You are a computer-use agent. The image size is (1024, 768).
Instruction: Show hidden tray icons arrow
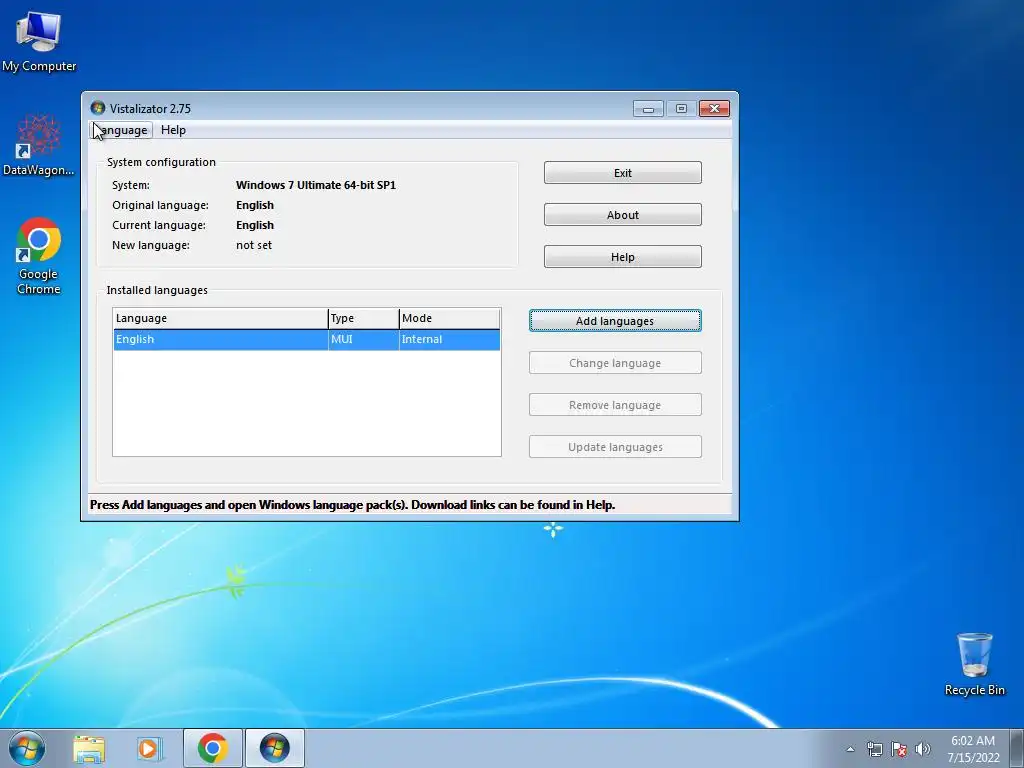850,749
